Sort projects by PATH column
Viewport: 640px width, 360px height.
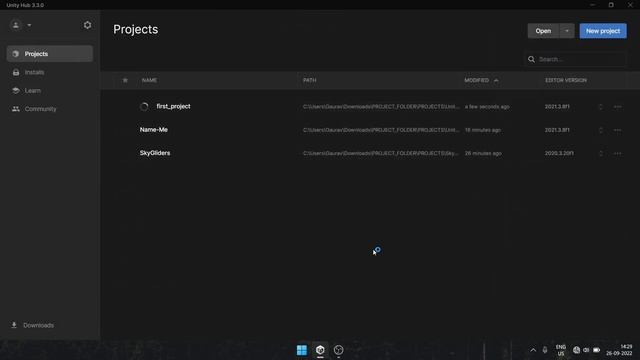click(x=309, y=80)
